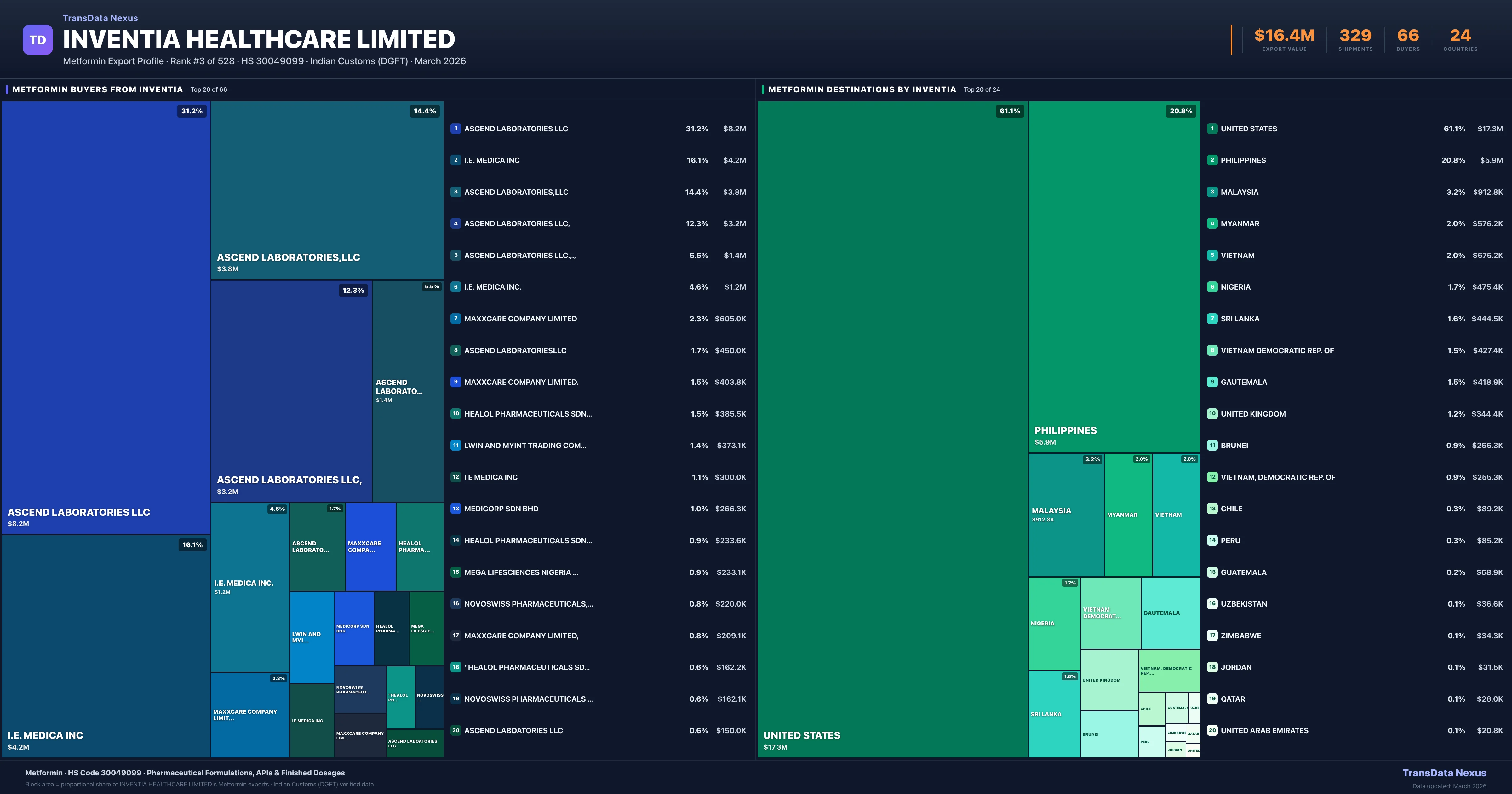Click the Metformin Destinations By Inventia heading
The width and height of the screenshot is (1512, 794).
pos(862,89)
